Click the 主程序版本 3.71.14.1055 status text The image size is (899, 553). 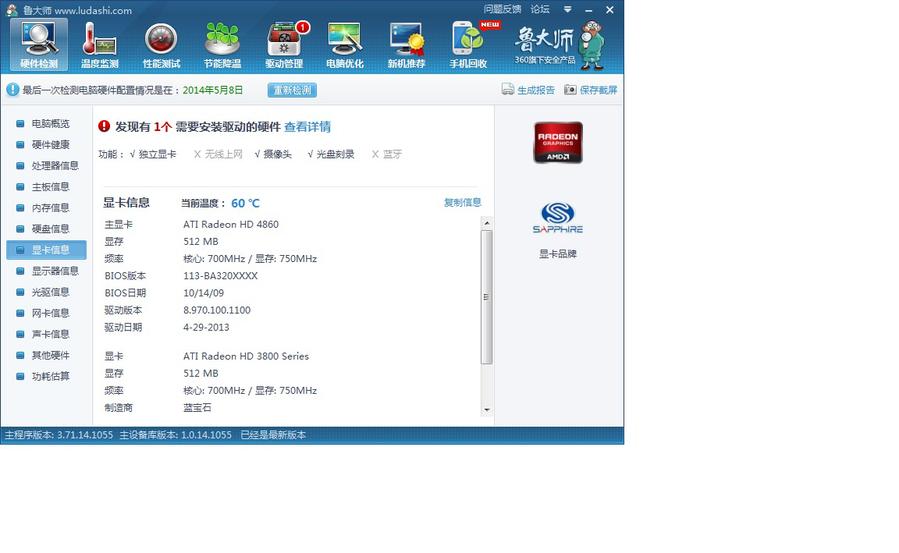(x=59, y=435)
